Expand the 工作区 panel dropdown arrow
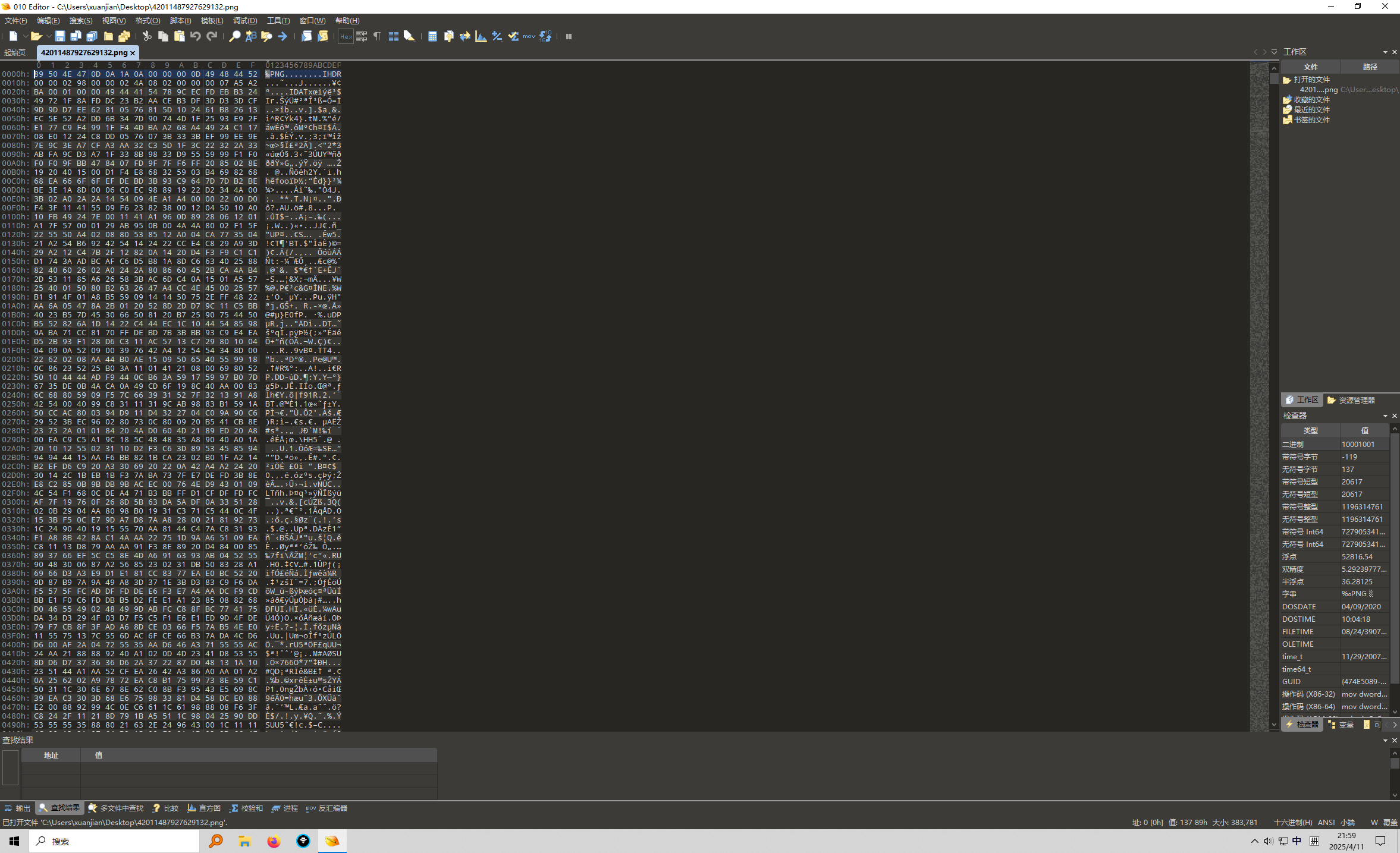Viewport: 1400px width, 853px height. pyautogui.click(x=1385, y=52)
